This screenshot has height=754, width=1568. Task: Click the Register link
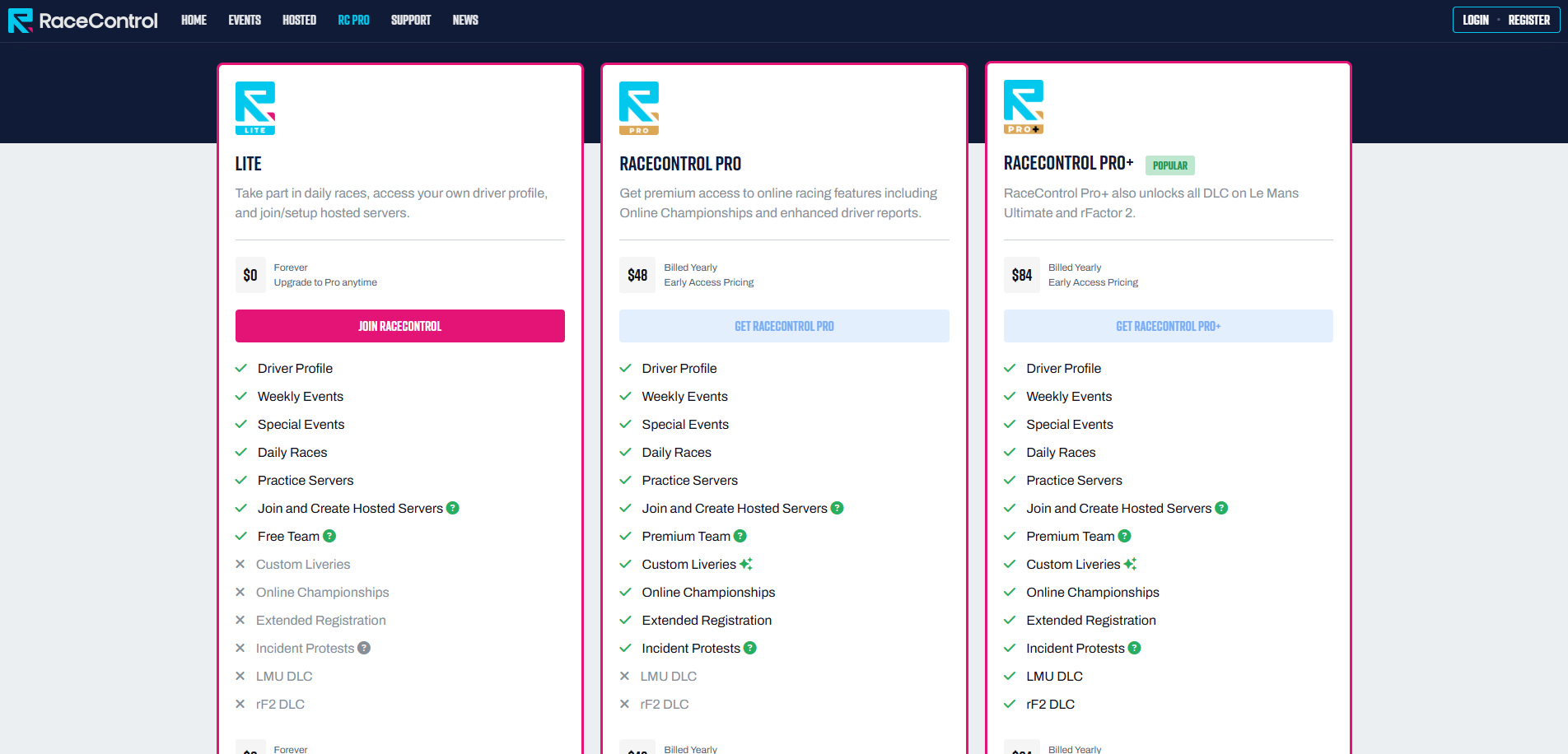(x=1528, y=20)
